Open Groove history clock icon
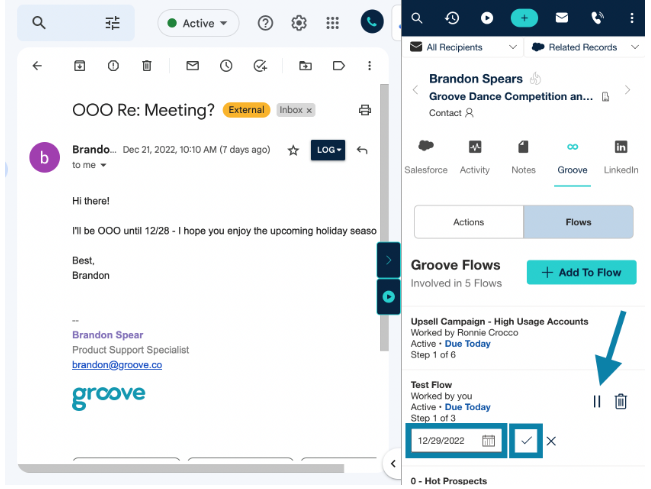This screenshot has width=651, height=489. coord(452,18)
